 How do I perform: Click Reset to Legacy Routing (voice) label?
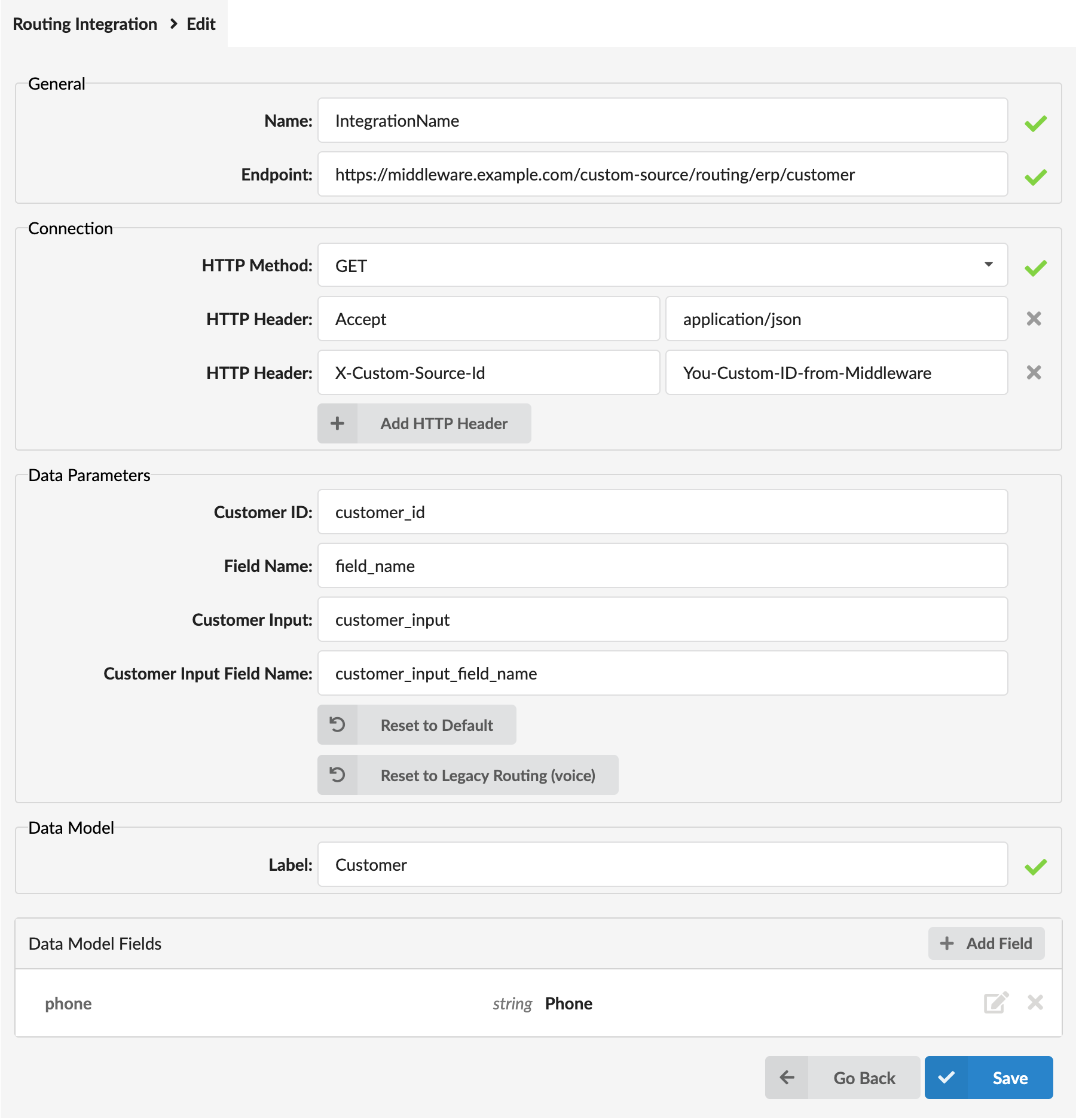[488, 775]
